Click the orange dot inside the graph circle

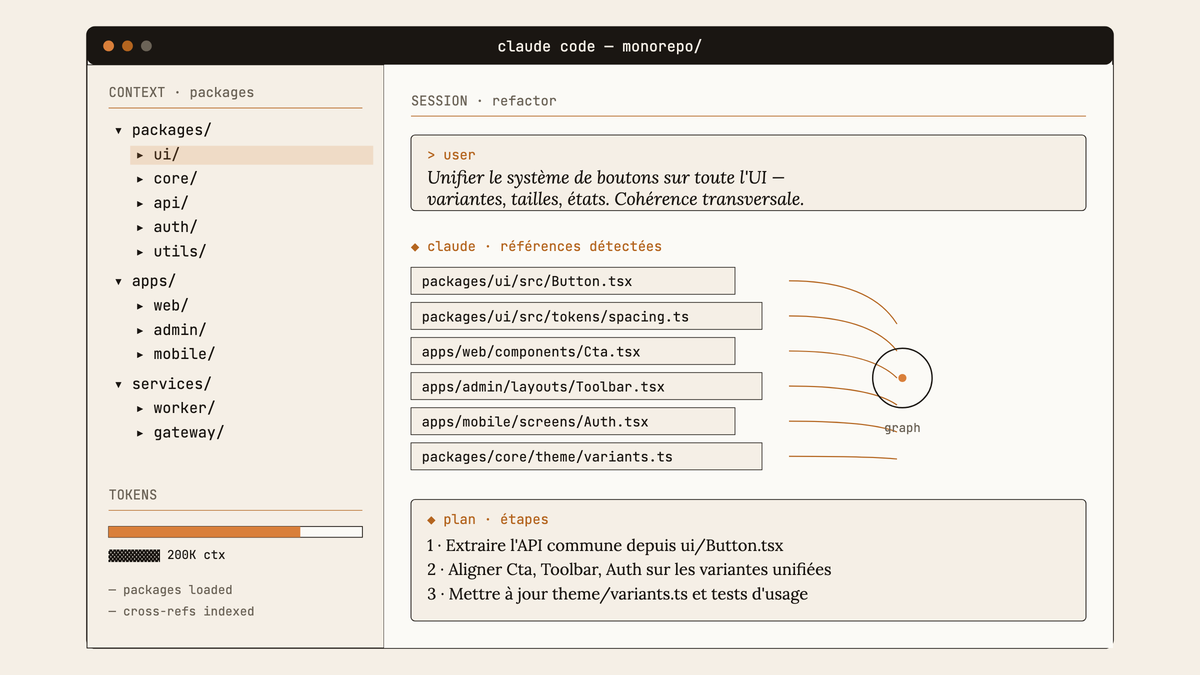coord(902,378)
